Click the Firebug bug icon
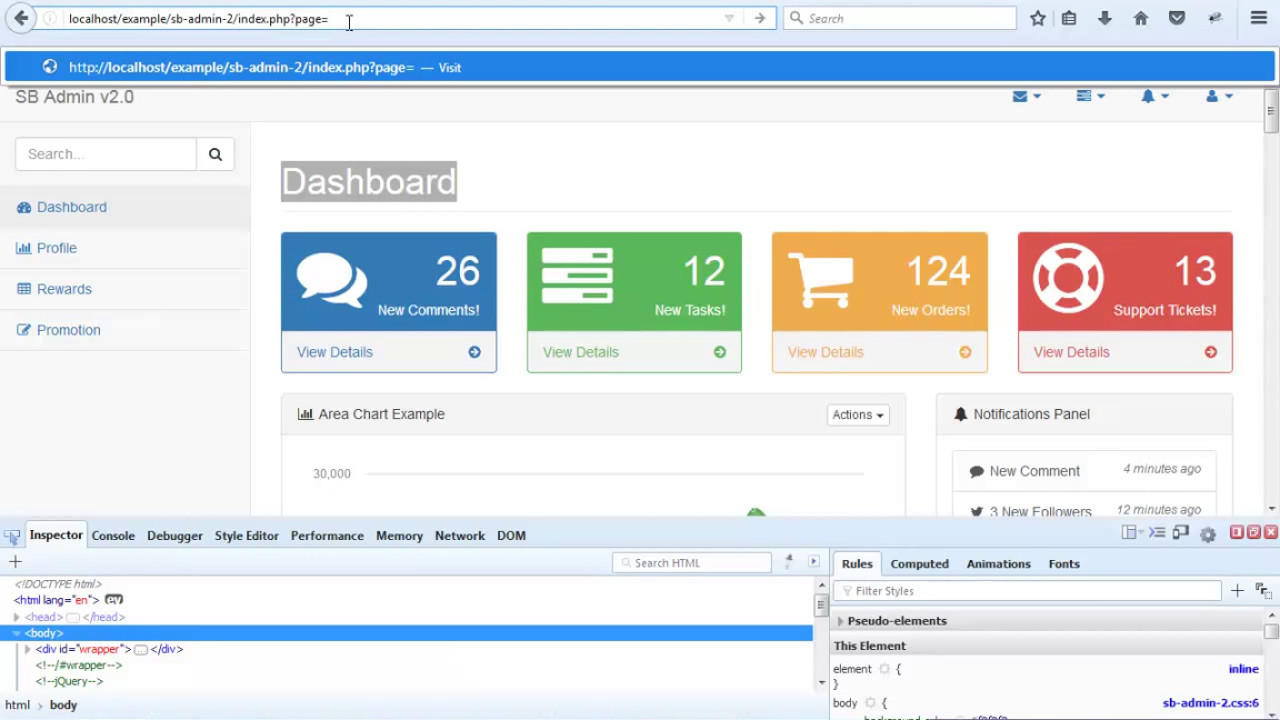 click(1215, 18)
